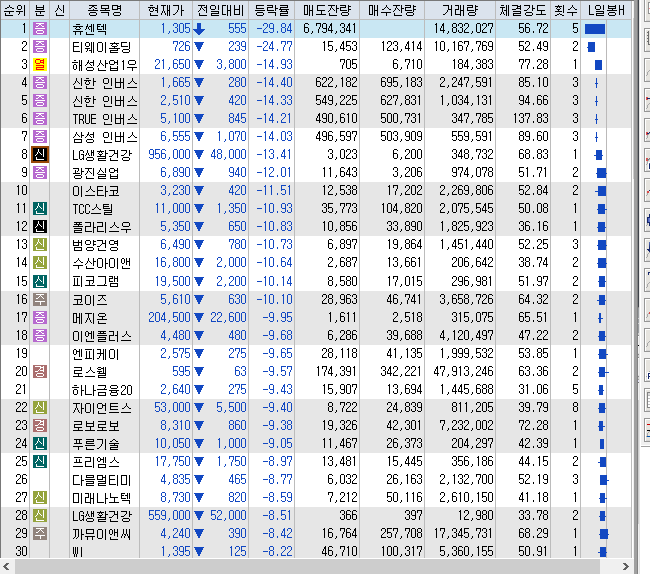Click the horizontal scrollbar left arrow
The image size is (650, 574).
pos(6,566)
